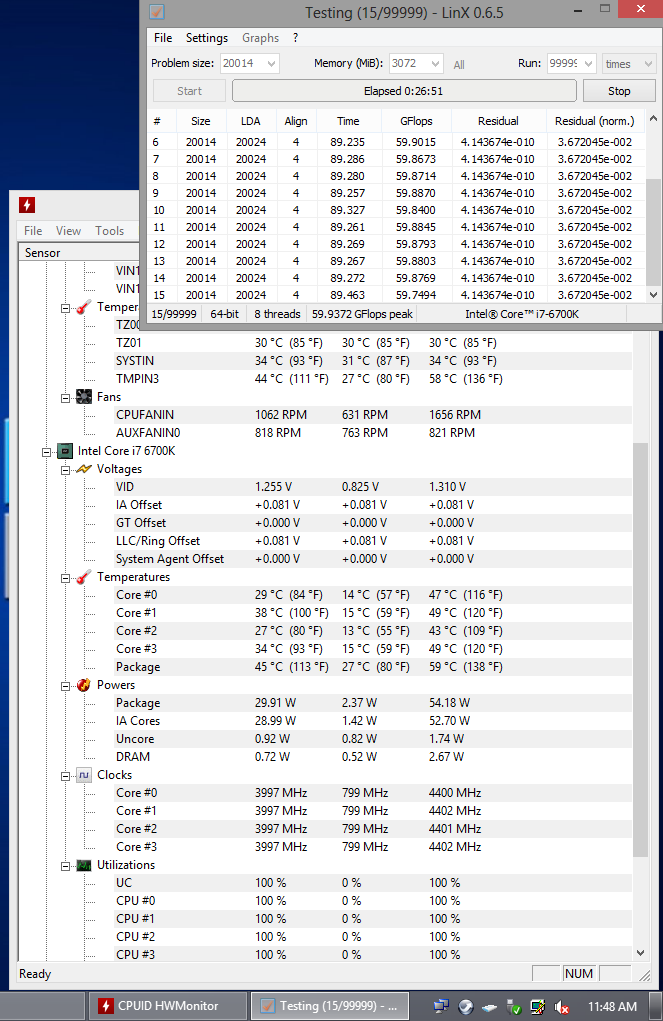Click the Powers flame icon
The height and width of the screenshot is (1021, 663).
[x=84, y=685]
